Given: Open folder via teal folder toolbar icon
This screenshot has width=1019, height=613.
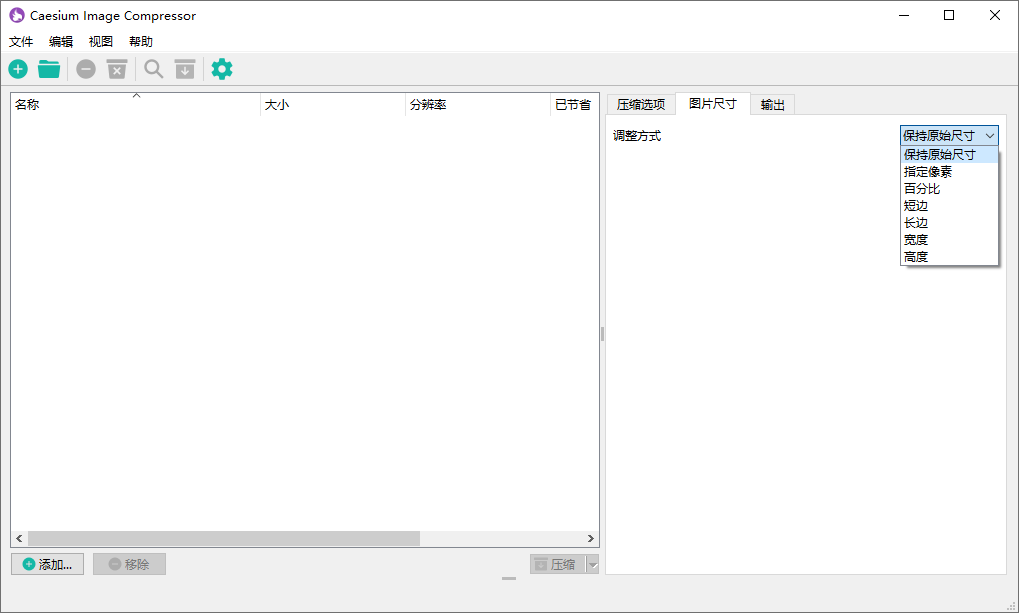Looking at the screenshot, I should point(49,69).
